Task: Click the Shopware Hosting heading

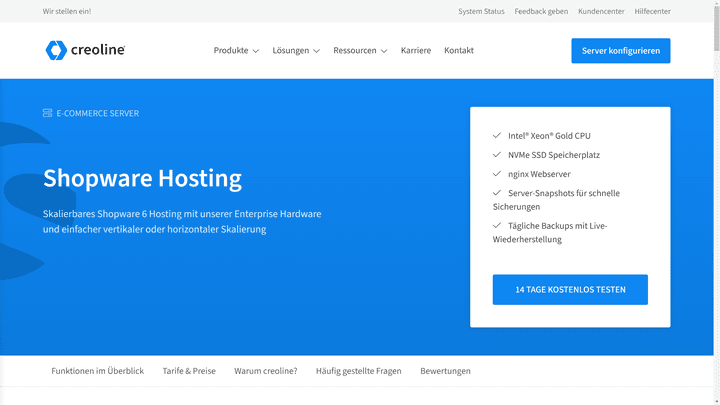Action: coord(142,178)
